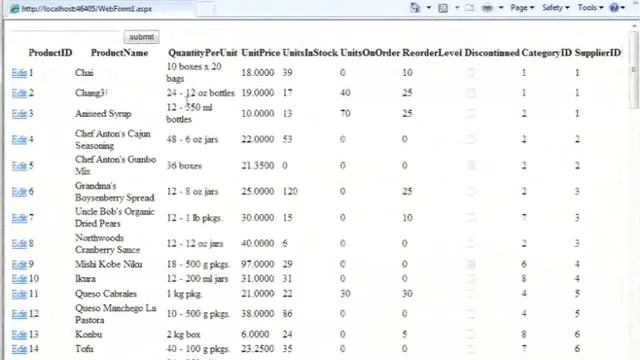Open the Page menu
This screenshot has width=640, height=360.
point(522,8)
